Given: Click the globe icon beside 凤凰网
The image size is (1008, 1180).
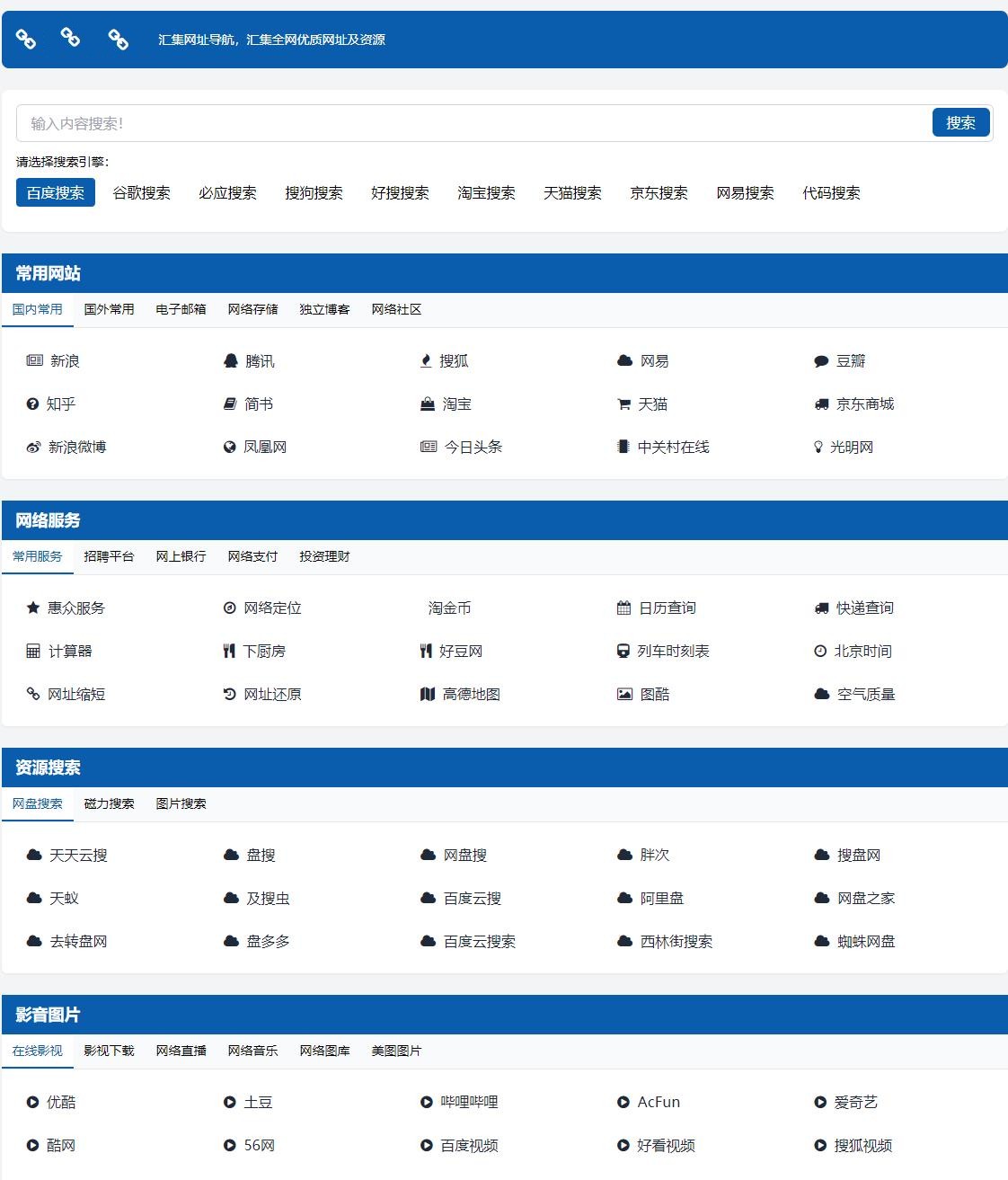Looking at the screenshot, I should pyautogui.click(x=229, y=447).
